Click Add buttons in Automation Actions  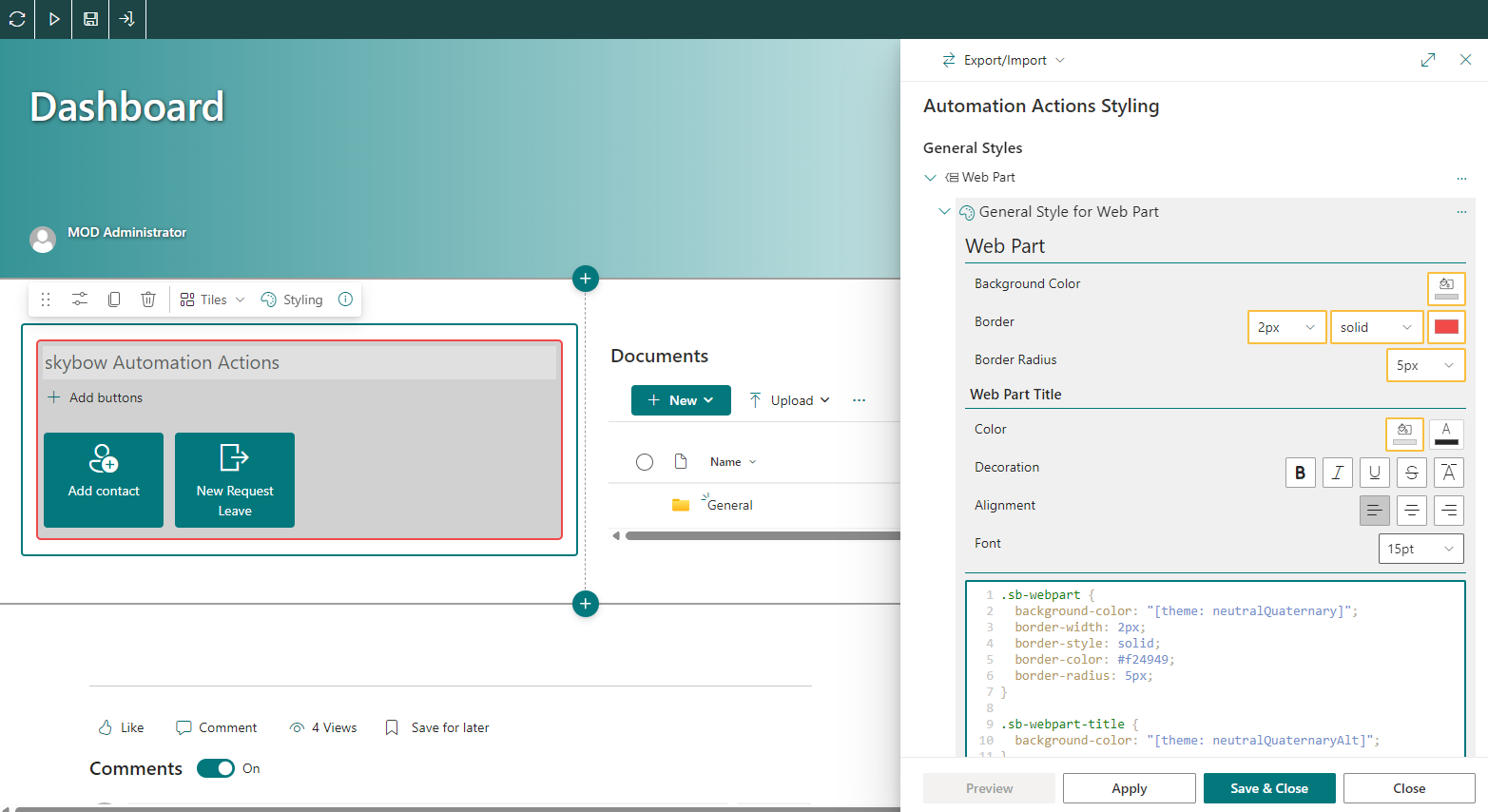pyautogui.click(x=95, y=397)
